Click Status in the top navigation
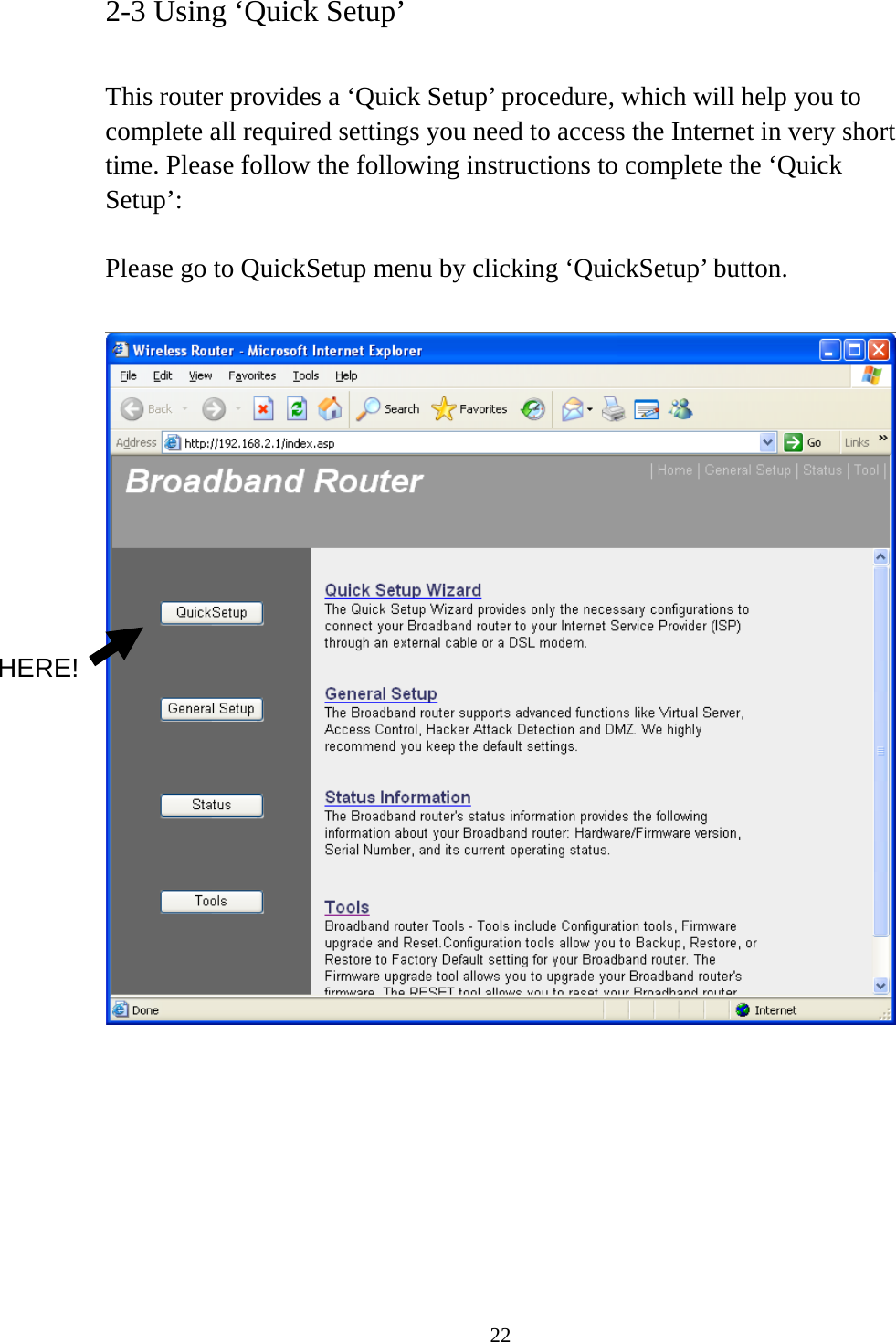The height and width of the screenshot is (1342, 896). coord(822,470)
